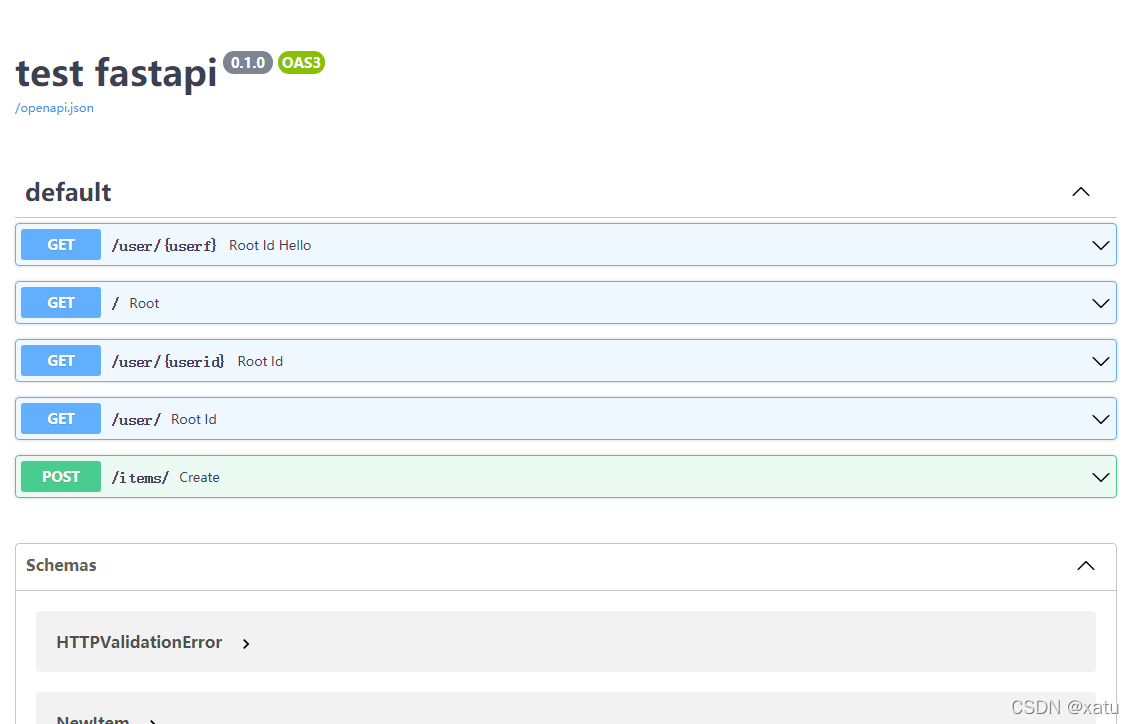Viewport: 1134px width, 724px height.
Task: Click the GET badge for /user/{userid}
Action: [x=61, y=360]
